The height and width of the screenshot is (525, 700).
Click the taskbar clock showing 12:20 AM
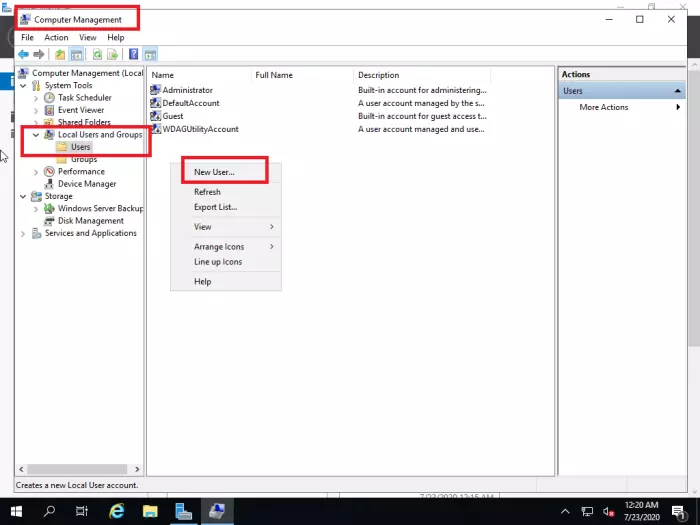[x=641, y=511]
